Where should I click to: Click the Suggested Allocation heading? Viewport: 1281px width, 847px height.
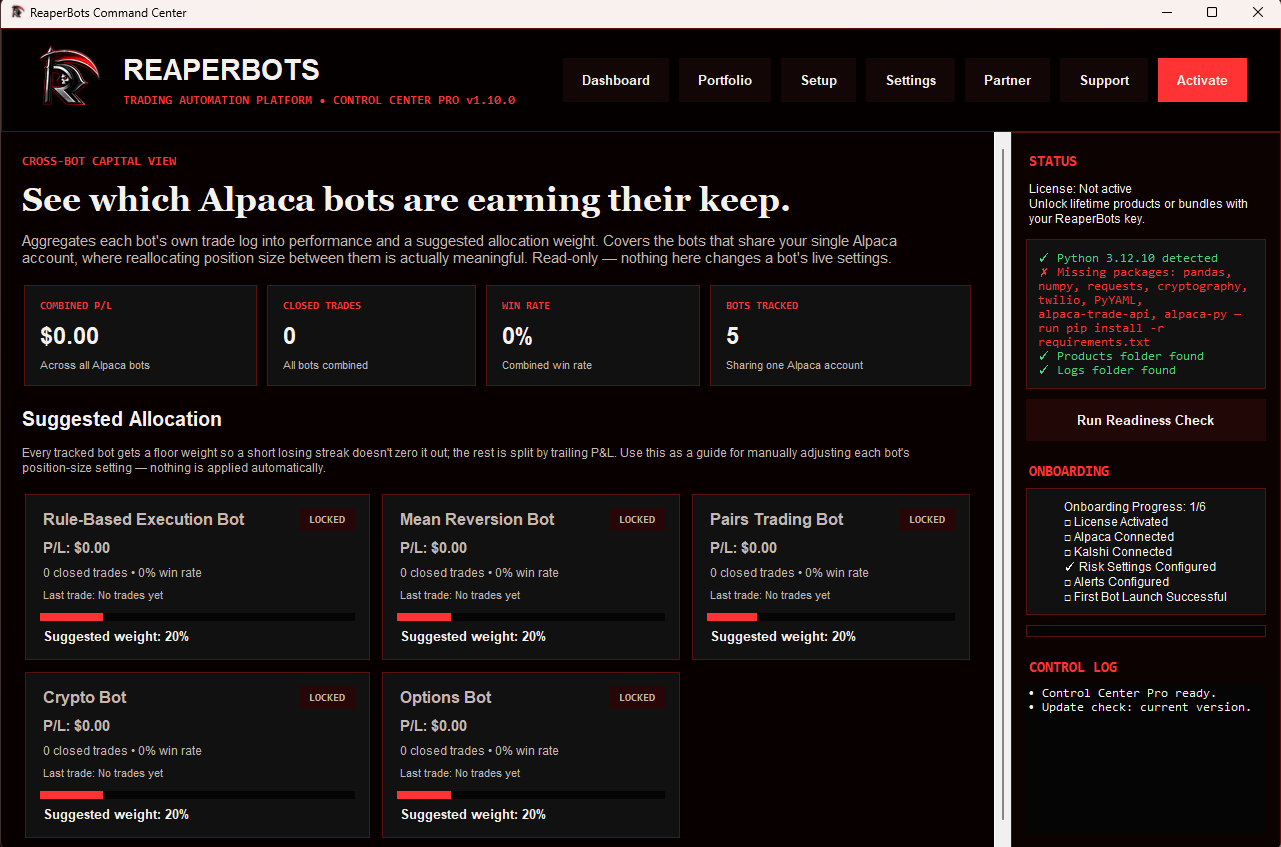pos(122,419)
